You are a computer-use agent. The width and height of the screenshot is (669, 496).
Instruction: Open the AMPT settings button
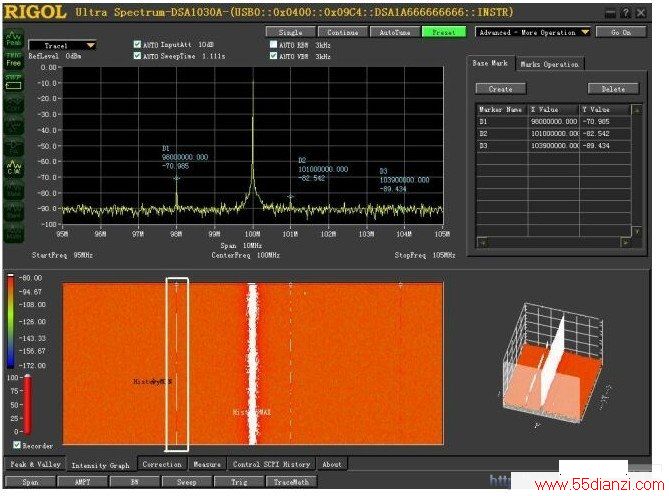point(82,482)
